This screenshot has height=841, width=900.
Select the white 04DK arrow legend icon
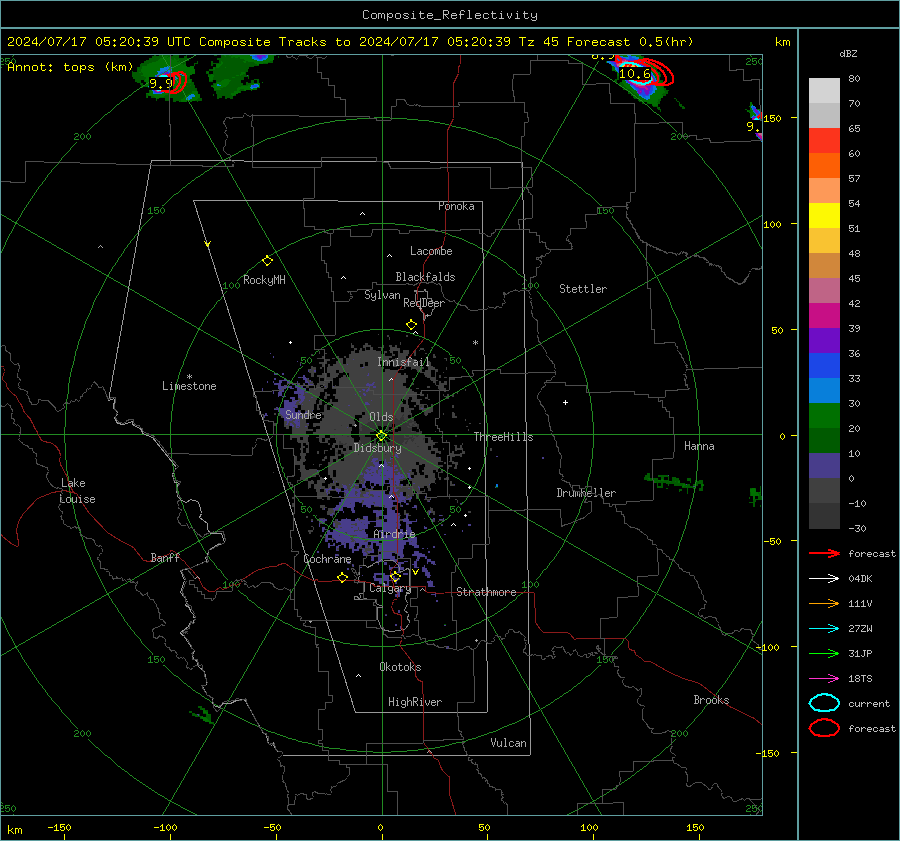click(824, 579)
